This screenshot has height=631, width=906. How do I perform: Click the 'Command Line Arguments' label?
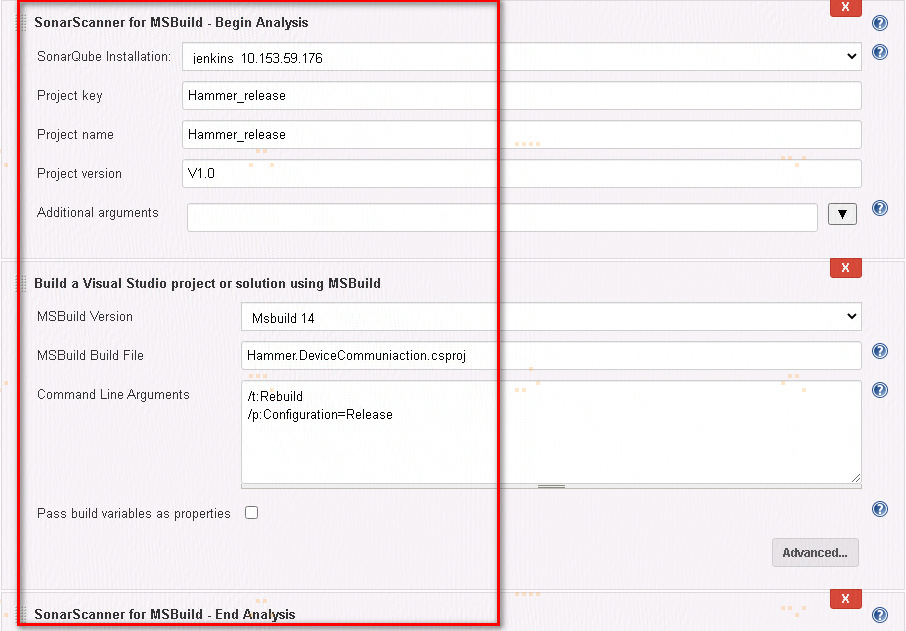pyautogui.click(x=113, y=395)
